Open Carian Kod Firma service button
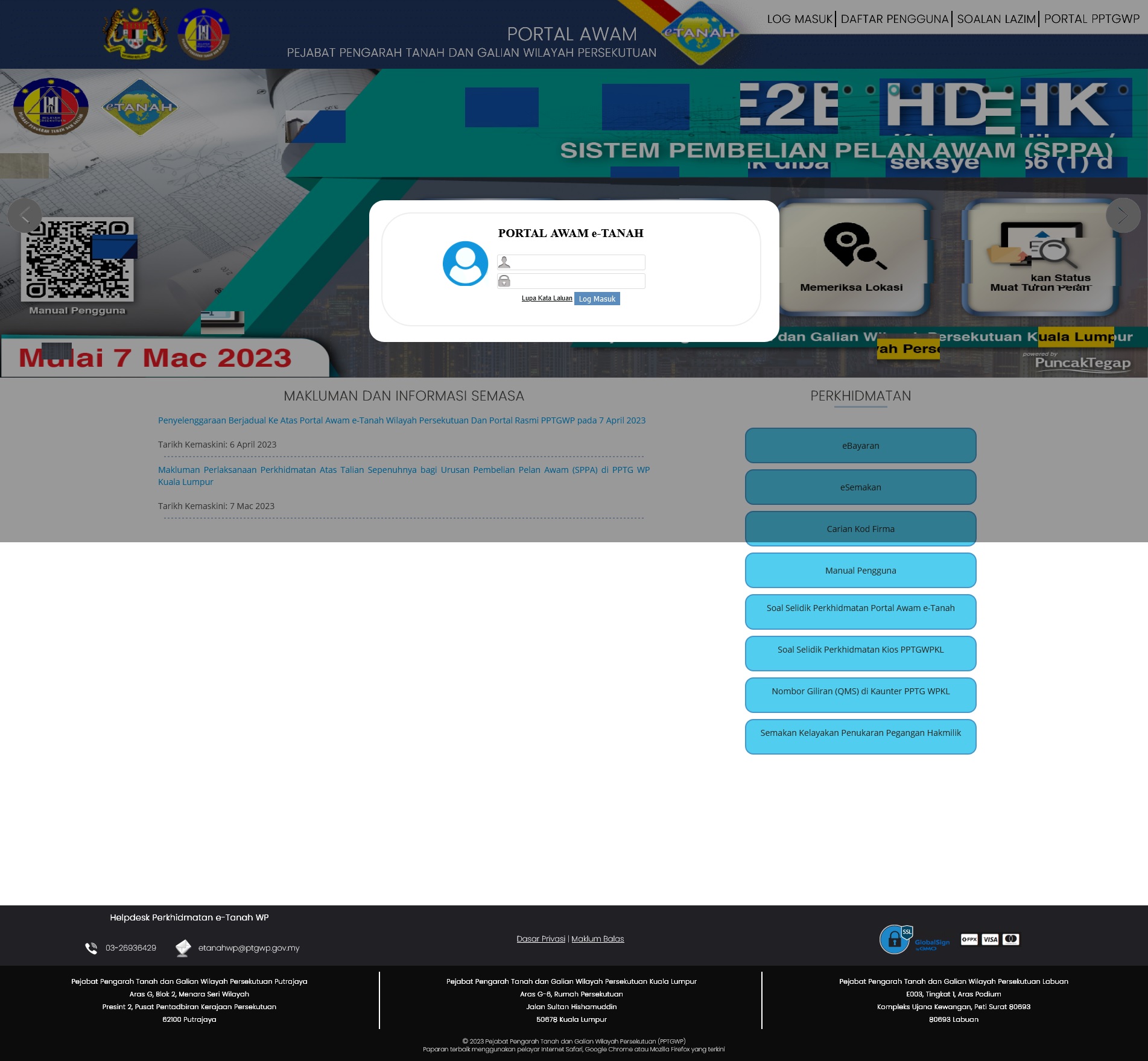Screen dimensions: 1148x1061 pos(860,529)
